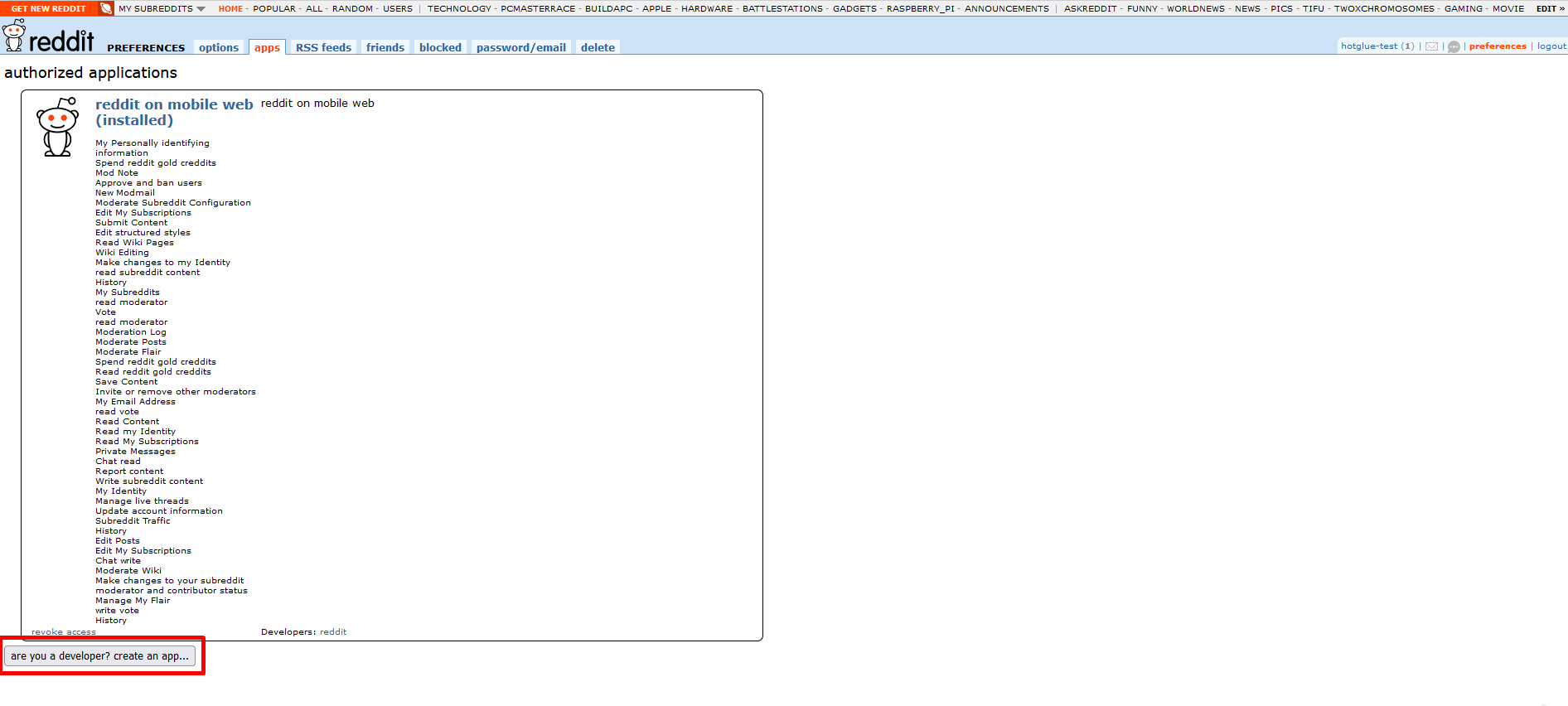The image size is (1568, 706).
Task: Click the 'authorized applications' heading
Action: pos(90,73)
